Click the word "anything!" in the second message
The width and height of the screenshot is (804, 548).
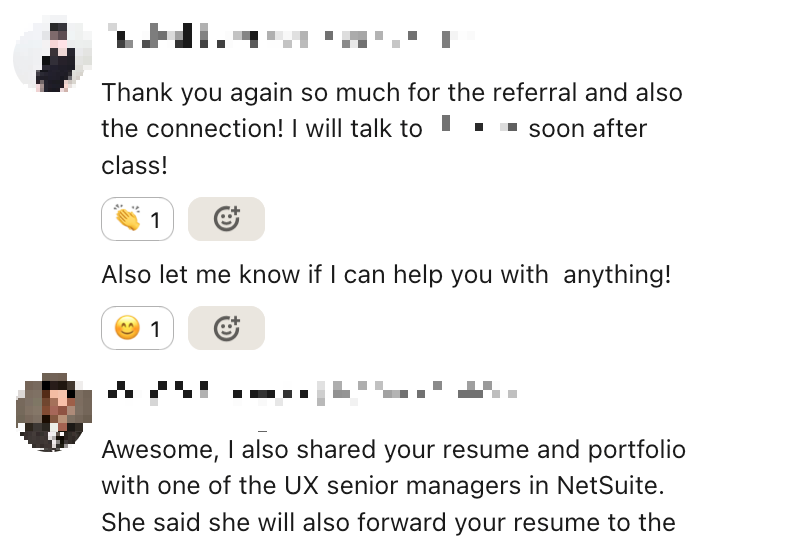(617, 274)
